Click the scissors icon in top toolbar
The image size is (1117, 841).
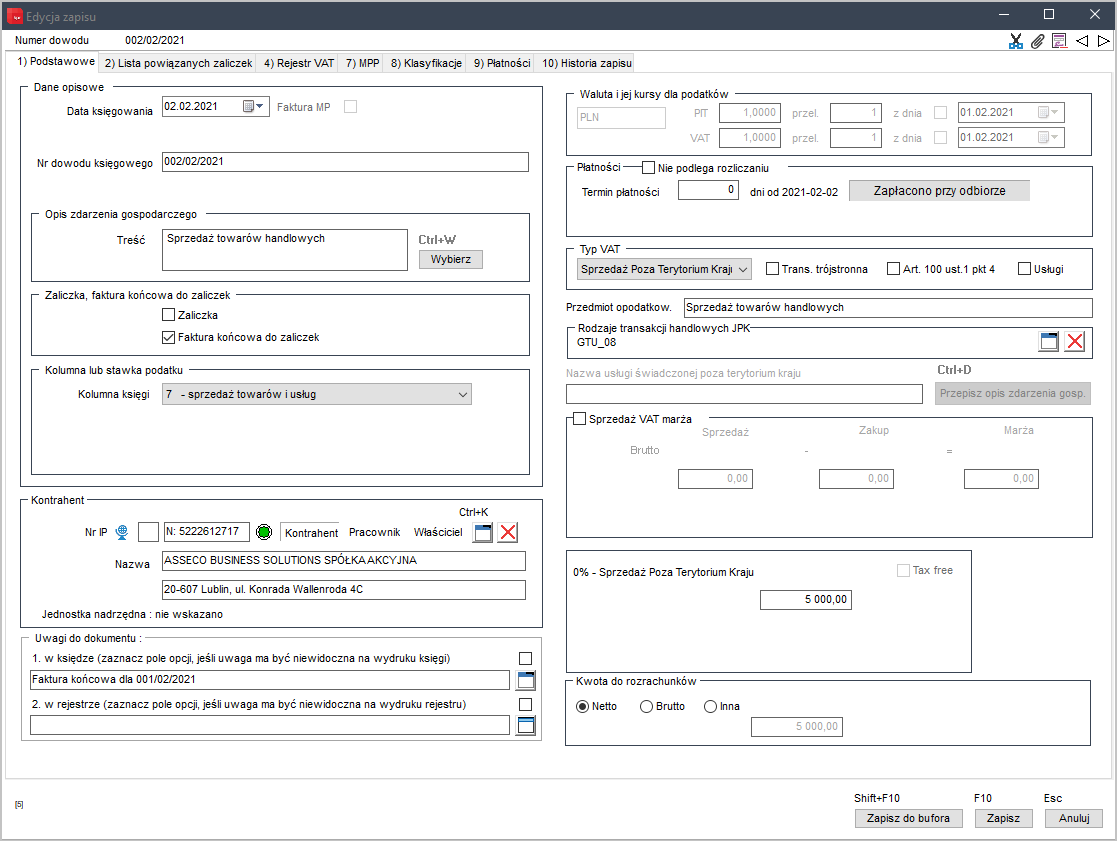tap(1016, 41)
